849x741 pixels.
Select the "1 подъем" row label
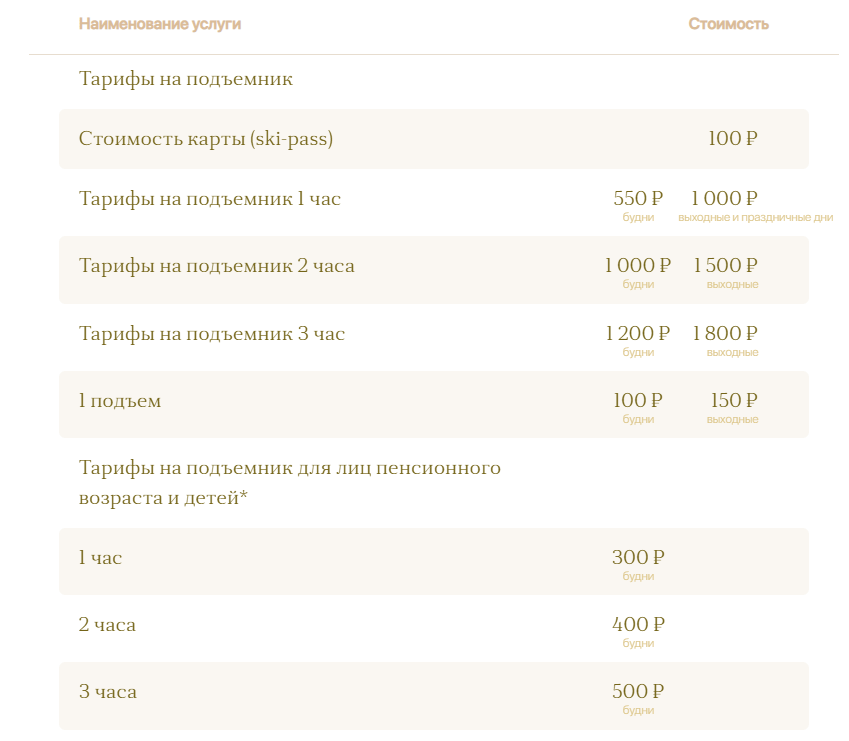[120, 401]
